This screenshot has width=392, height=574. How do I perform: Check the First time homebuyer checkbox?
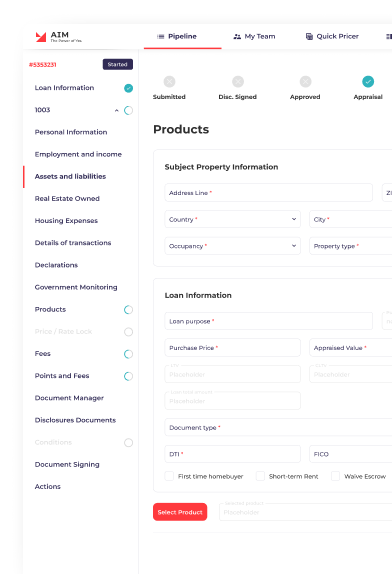click(x=169, y=476)
